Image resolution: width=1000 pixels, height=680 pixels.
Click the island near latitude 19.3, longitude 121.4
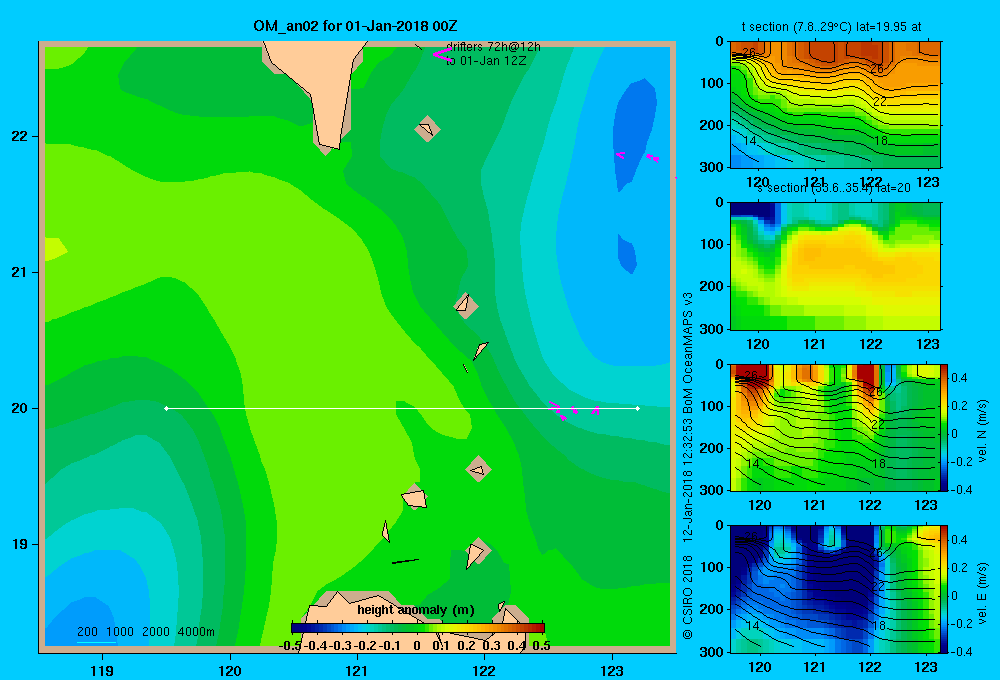coord(414,497)
